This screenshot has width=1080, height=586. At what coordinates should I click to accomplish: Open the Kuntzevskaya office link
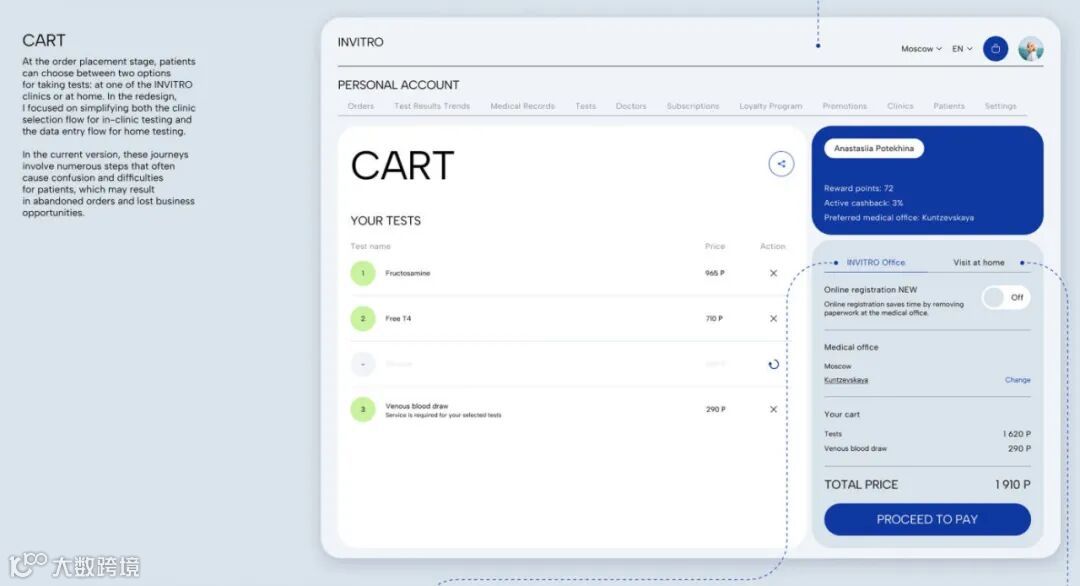846,380
